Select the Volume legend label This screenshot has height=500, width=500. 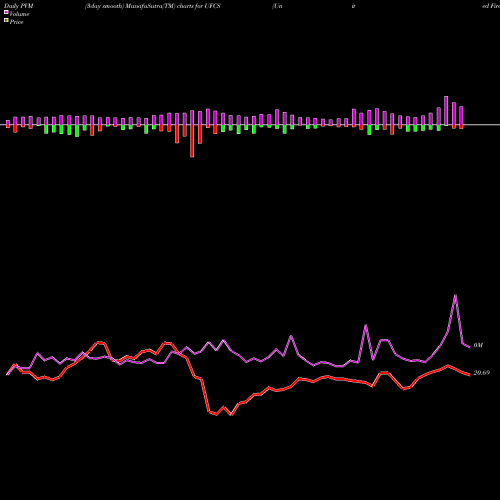(x=19, y=14)
